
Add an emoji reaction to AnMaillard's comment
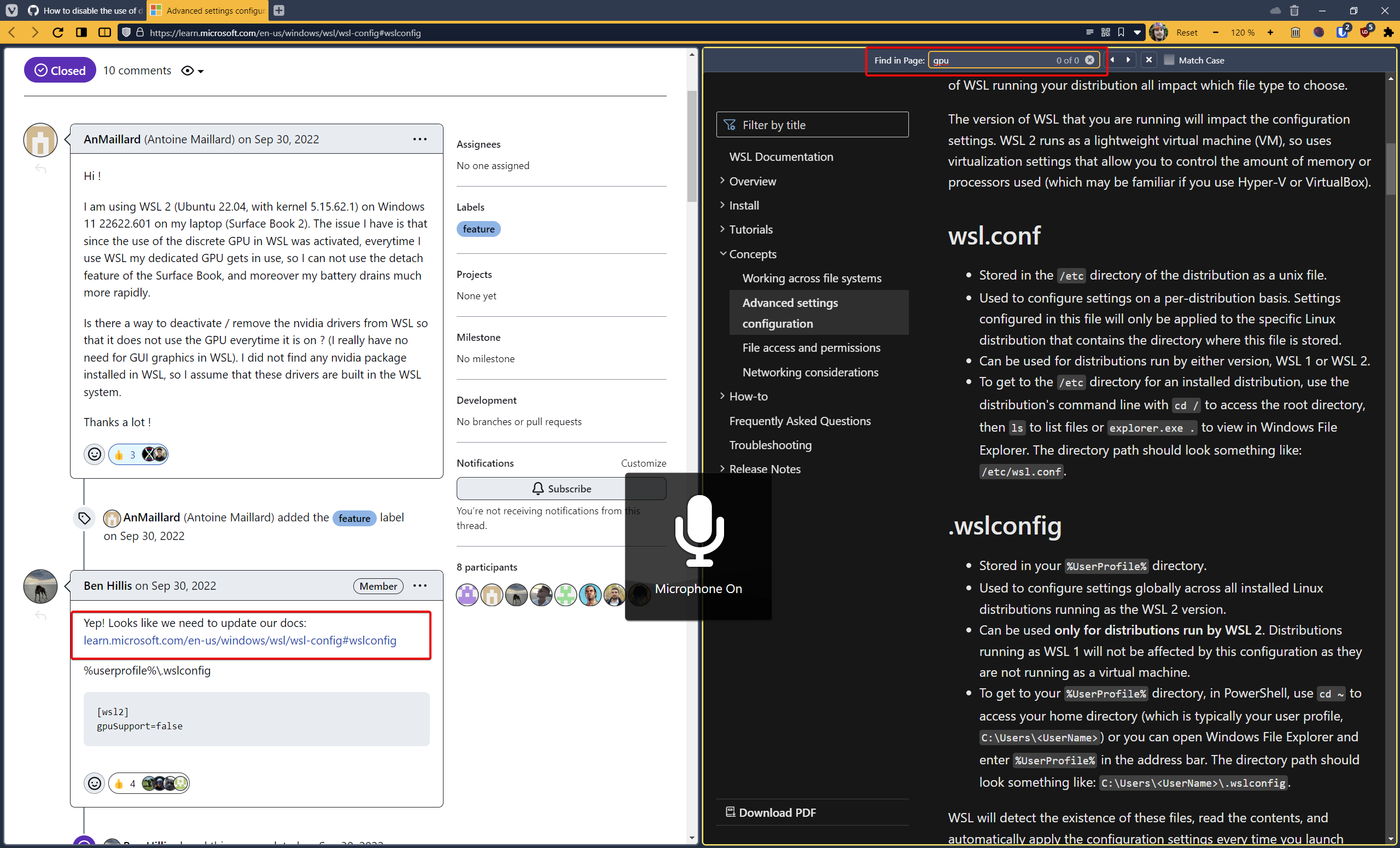click(94, 454)
